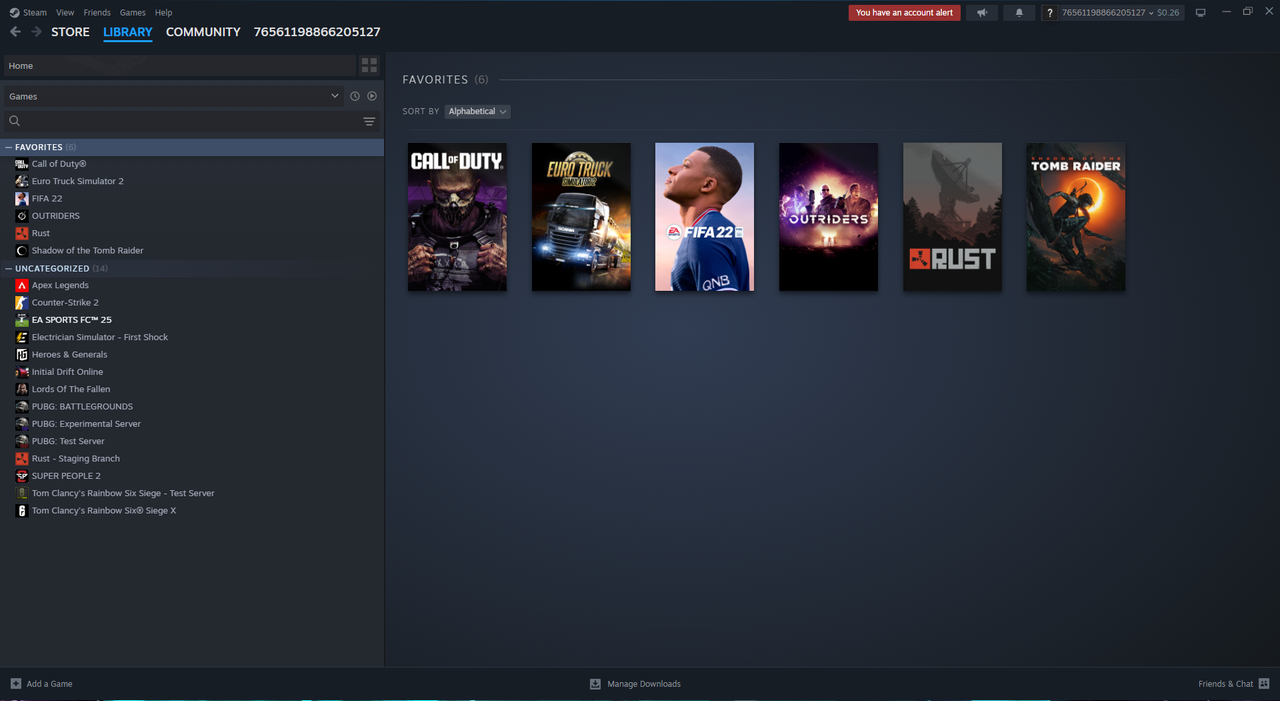Collapse the UNCATEGORIZED category
Screen dimensions: 1280x701
(9, 268)
